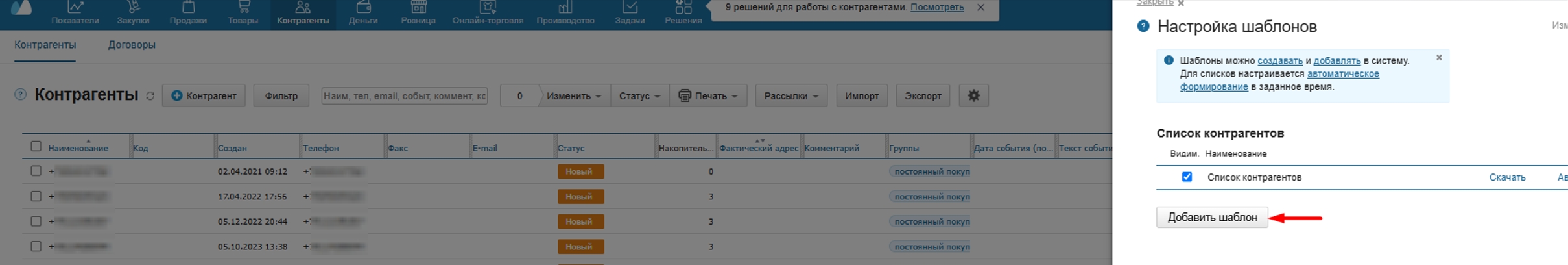Open the Онлайн-торговля section icon

tap(488, 7)
